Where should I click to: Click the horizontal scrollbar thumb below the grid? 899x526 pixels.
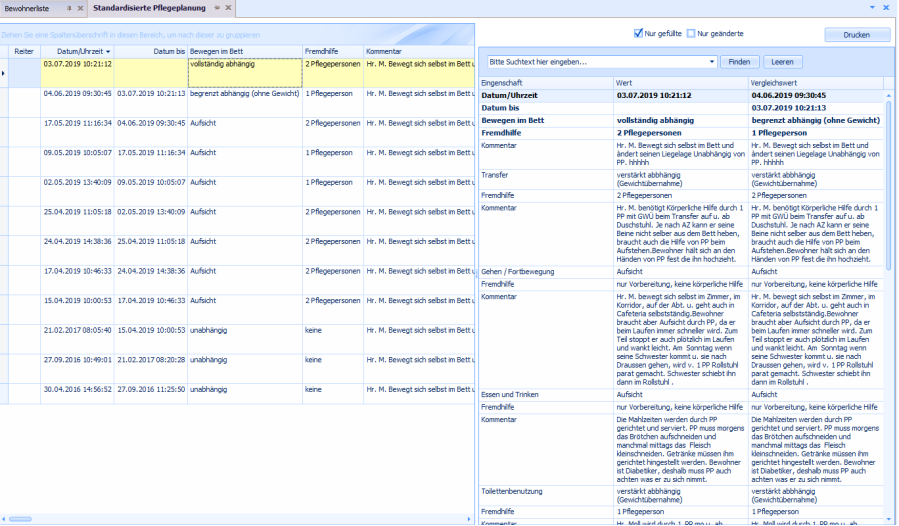tap(20, 519)
